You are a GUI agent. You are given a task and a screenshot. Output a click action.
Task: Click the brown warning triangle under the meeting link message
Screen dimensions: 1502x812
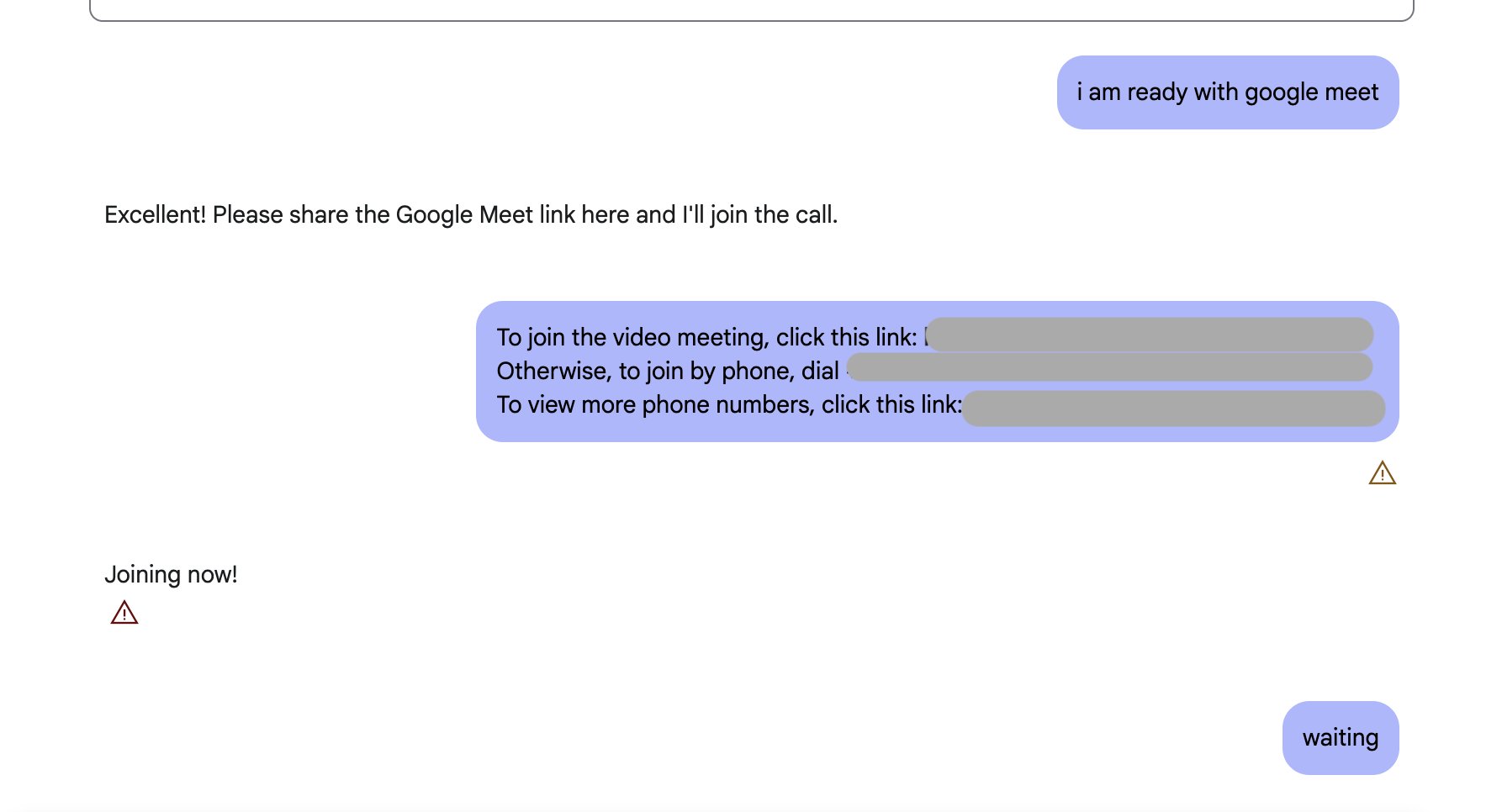click(x=1382, y=473)
